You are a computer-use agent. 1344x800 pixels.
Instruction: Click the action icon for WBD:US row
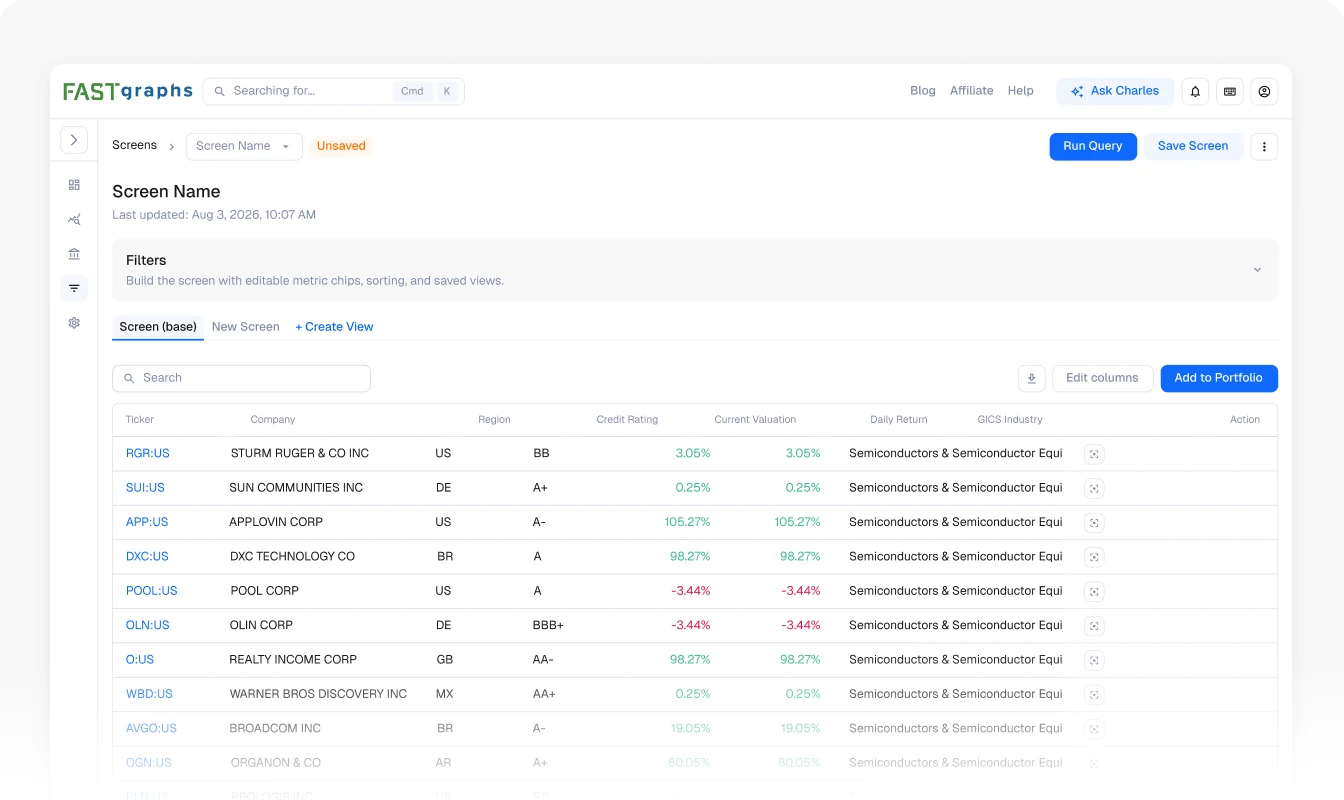1094,694
